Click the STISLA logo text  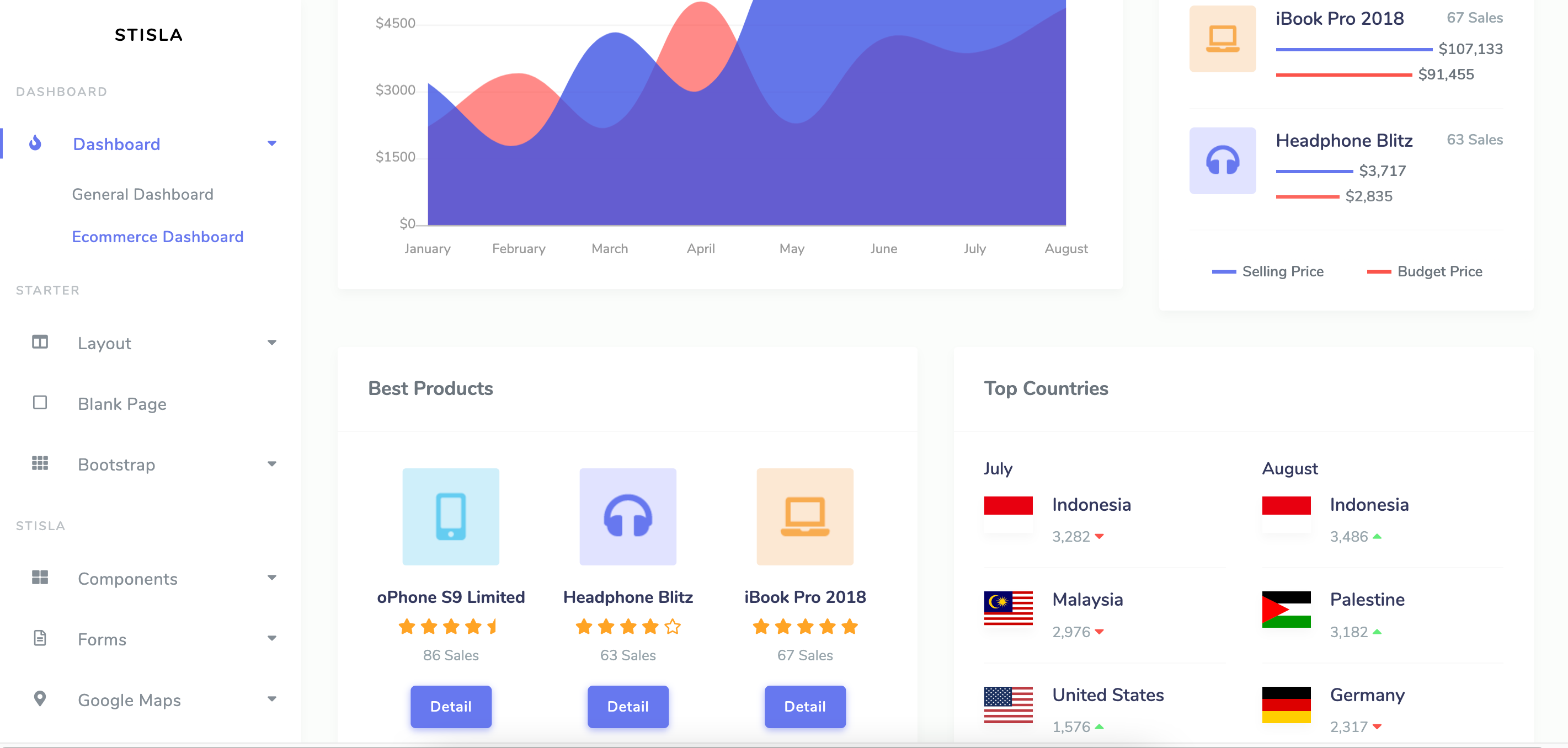tap(148, 35)
